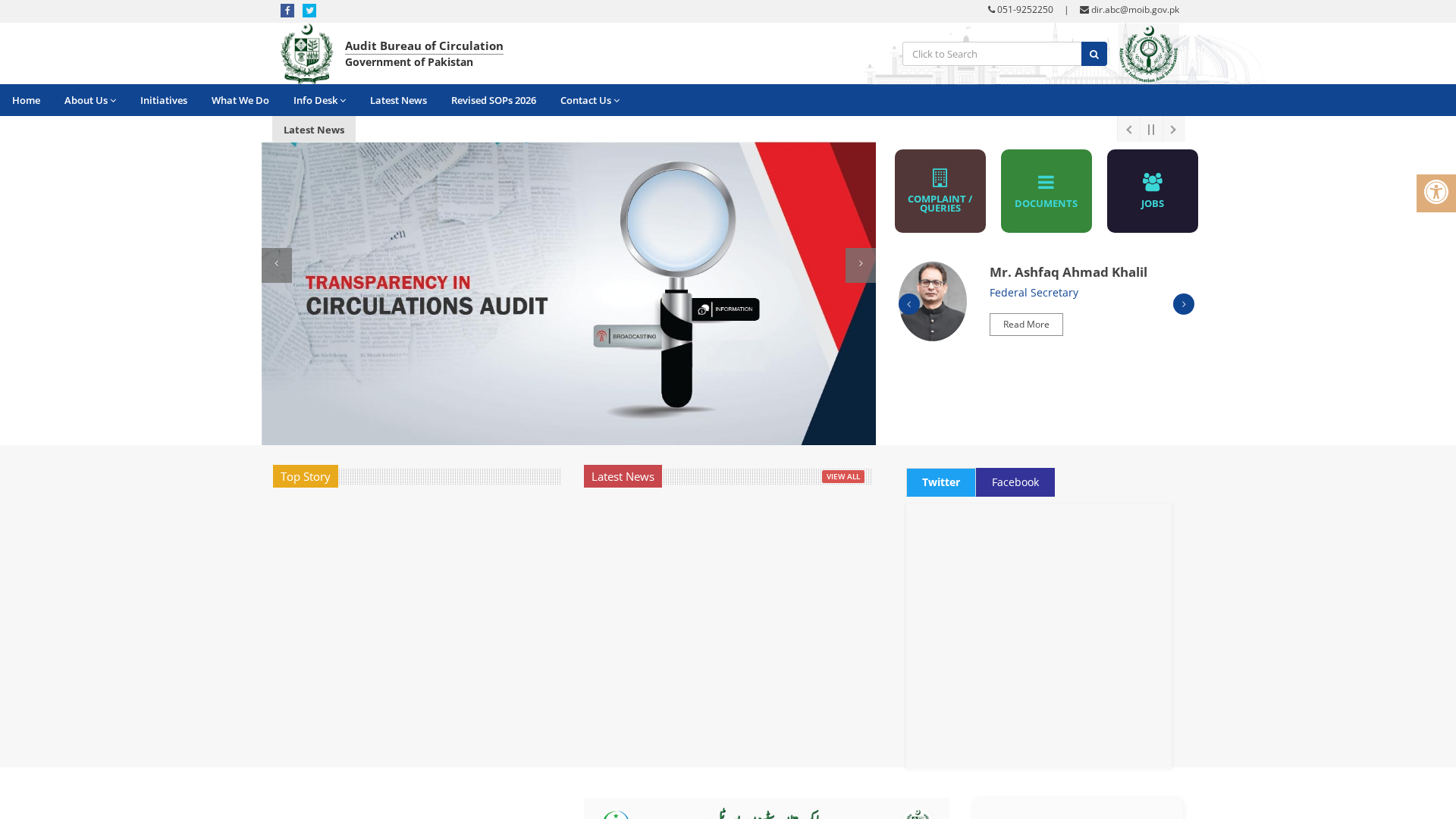Click the Latest News ticker label
Image resolution: width=1456 pixels, height=819 pixels.
pos(314,130)
